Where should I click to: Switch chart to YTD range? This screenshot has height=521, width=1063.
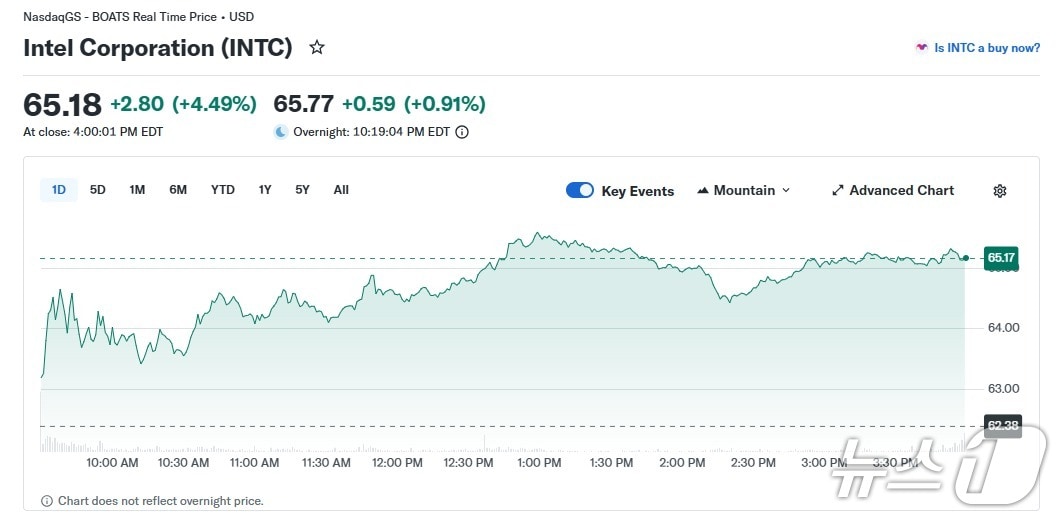coord(223,190)
